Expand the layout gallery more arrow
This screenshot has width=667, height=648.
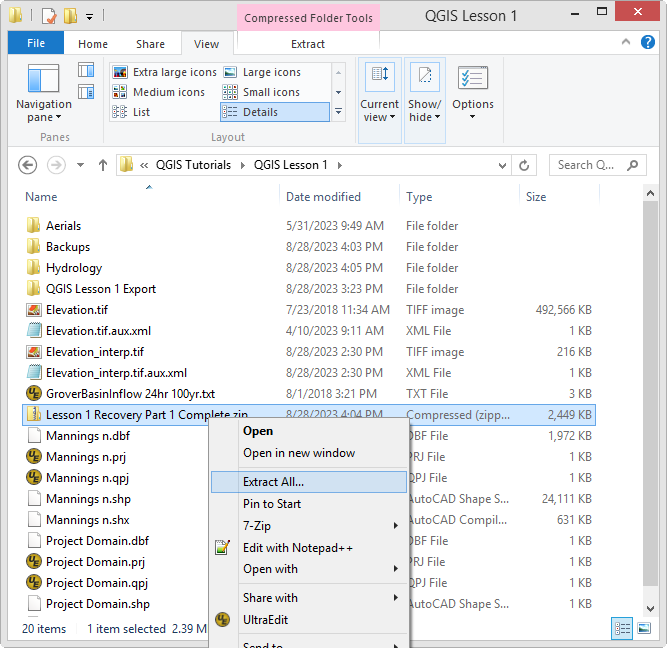click(x=338, y=112)
